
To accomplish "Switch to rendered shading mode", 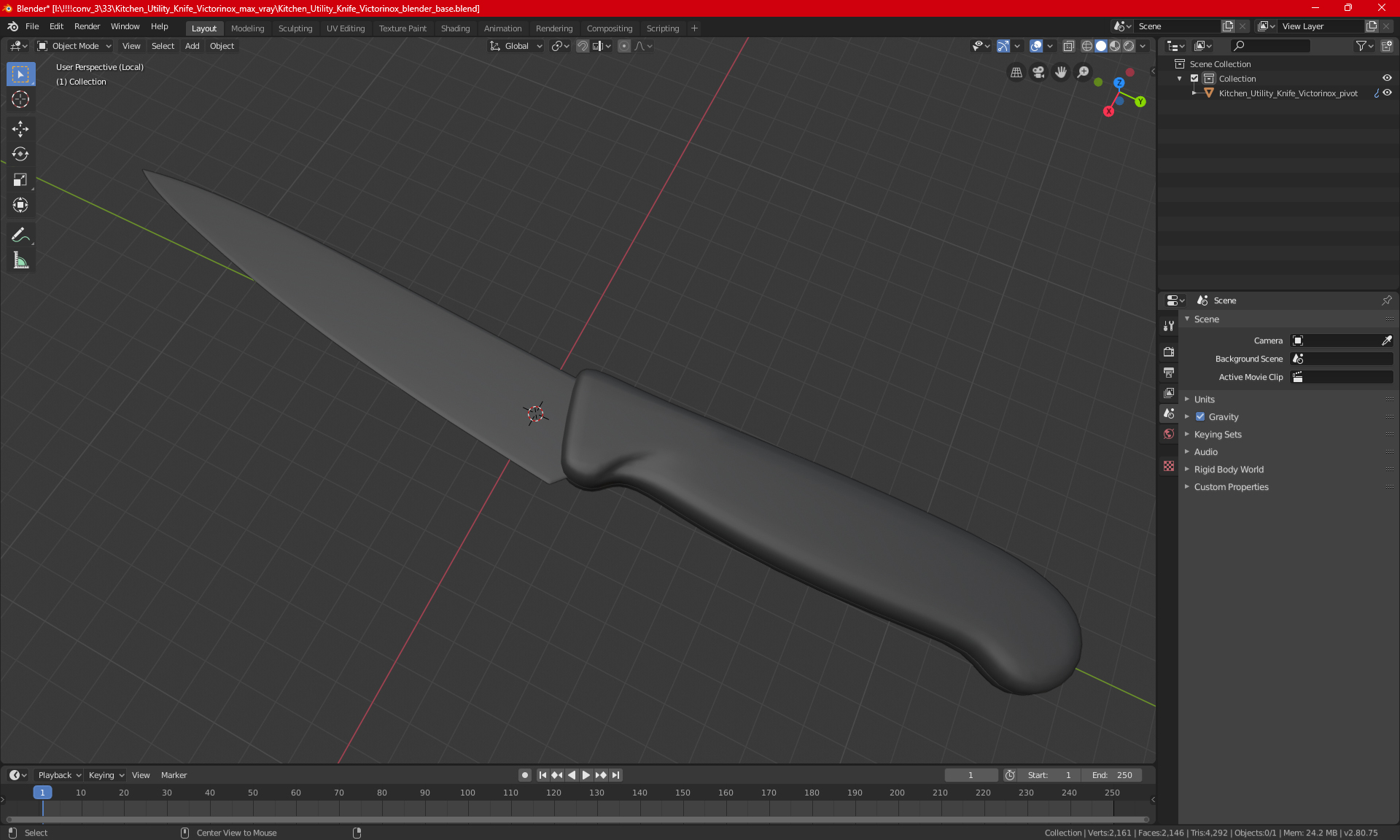I will [x=1129, y=46].
